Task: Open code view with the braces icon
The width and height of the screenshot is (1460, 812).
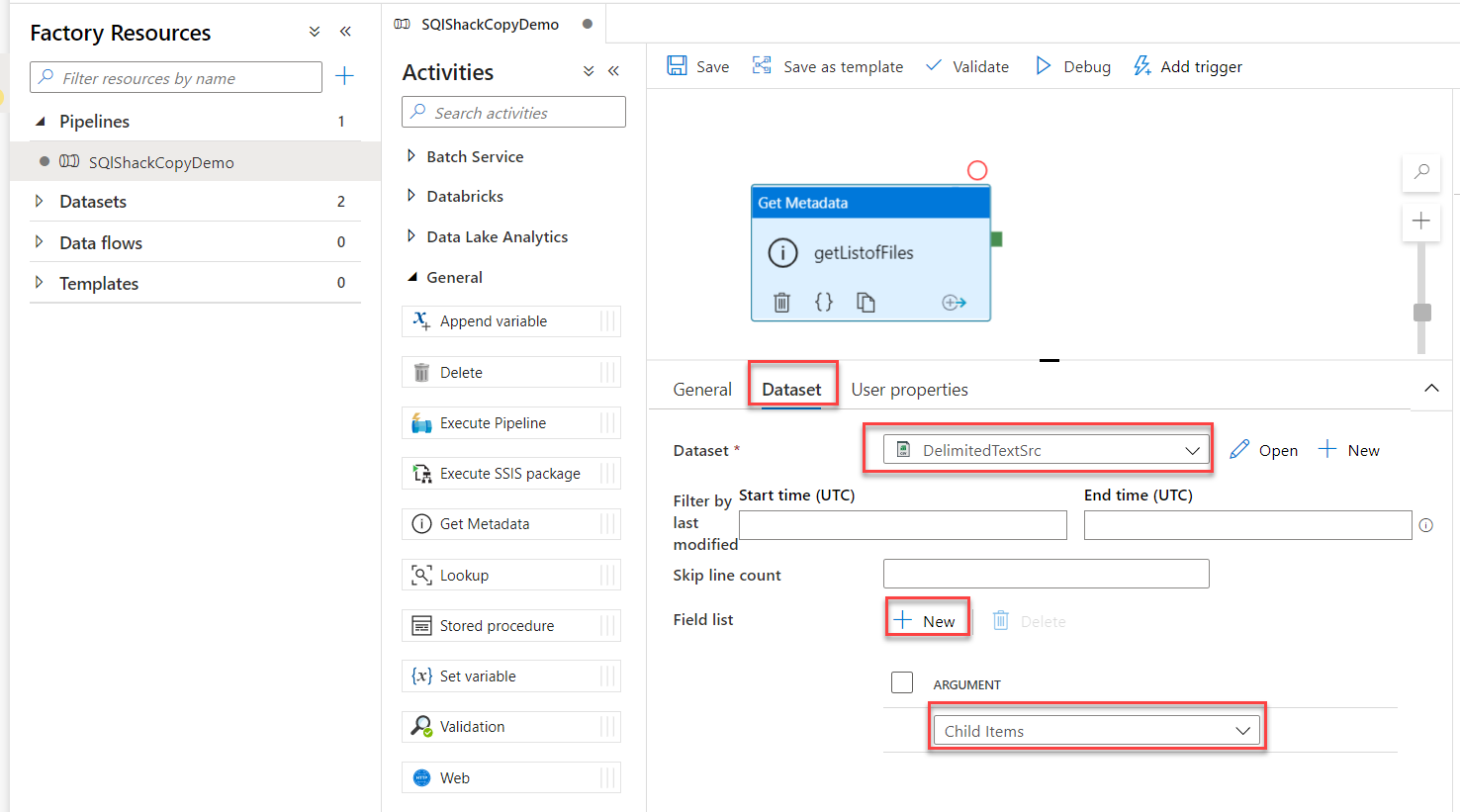Action: (823, 303)
